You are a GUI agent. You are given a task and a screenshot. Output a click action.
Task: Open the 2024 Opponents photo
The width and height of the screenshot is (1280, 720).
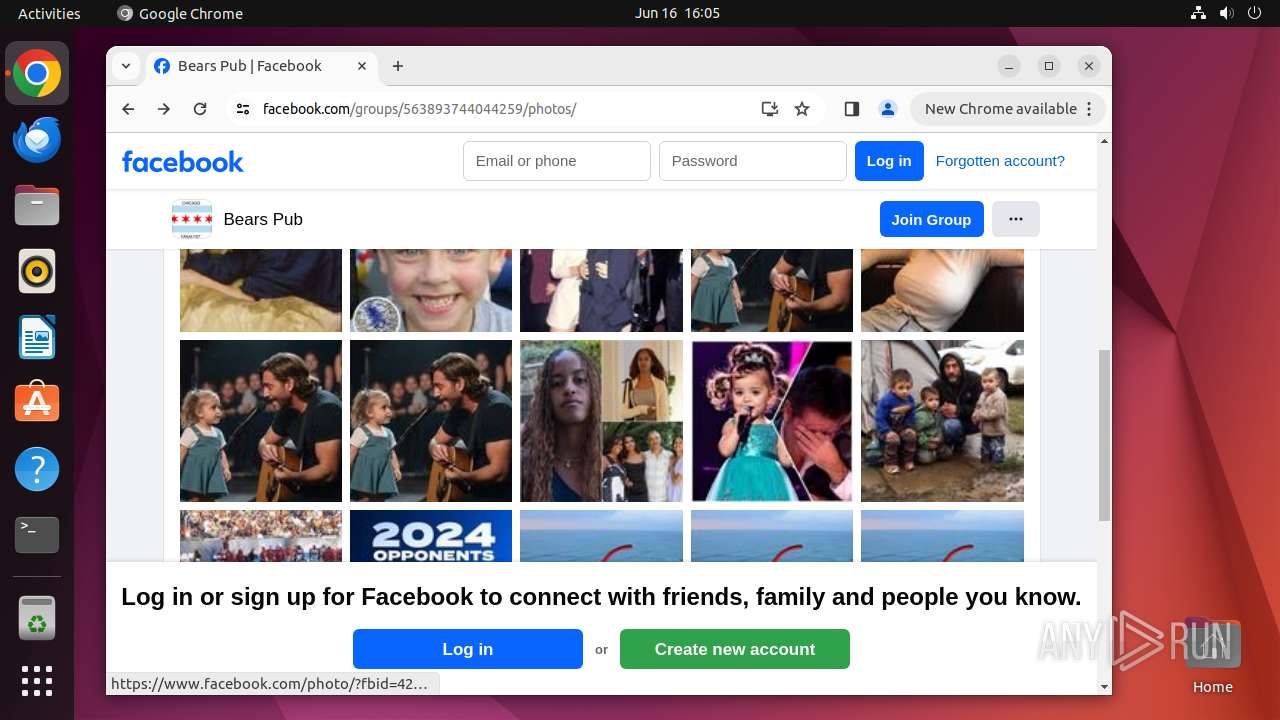(431, 536)
